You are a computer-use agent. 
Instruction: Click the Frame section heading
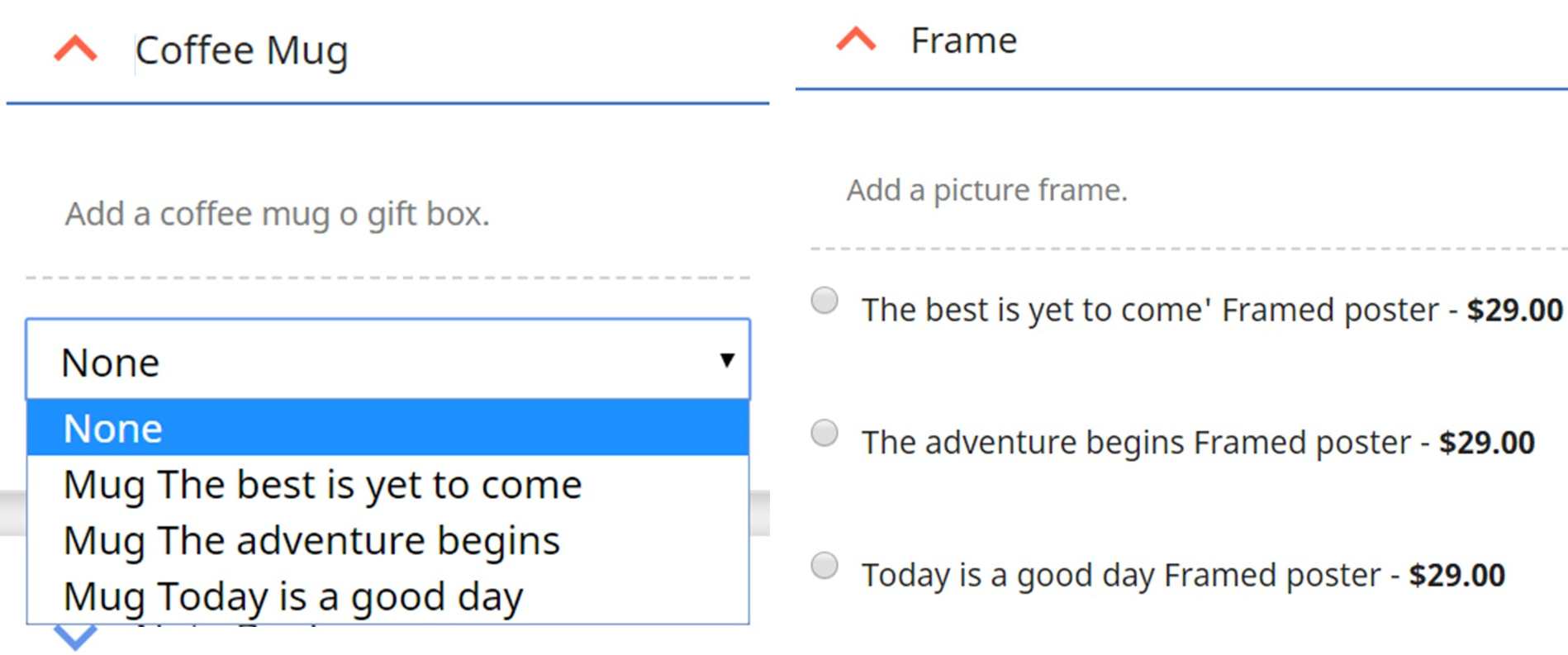point(963,40)
